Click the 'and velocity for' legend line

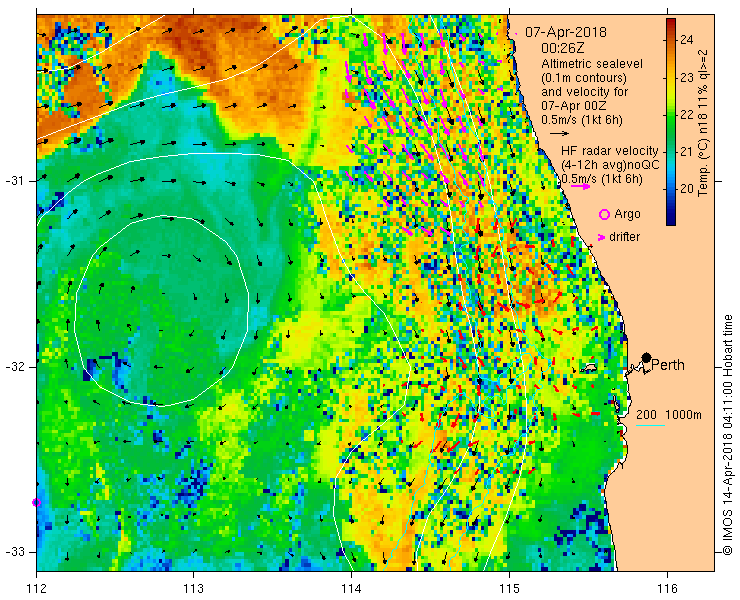(585, 92)
